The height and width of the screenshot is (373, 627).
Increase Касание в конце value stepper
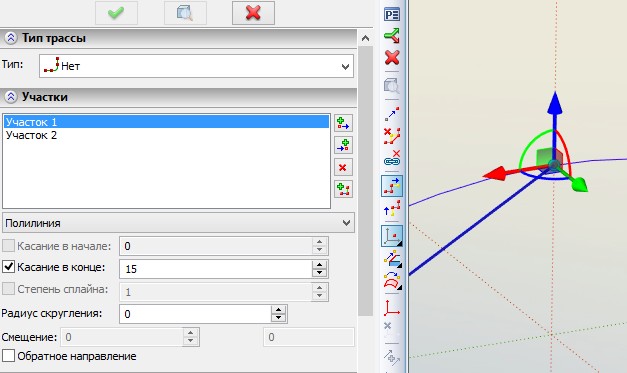point(319,265)
